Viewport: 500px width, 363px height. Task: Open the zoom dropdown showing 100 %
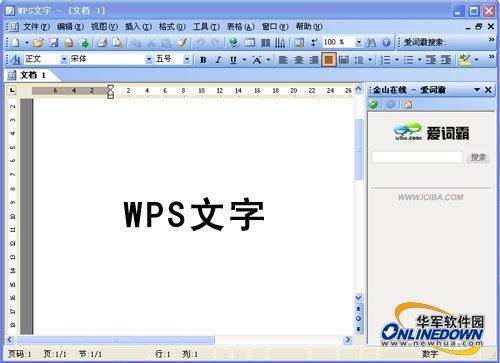point(359,42)
